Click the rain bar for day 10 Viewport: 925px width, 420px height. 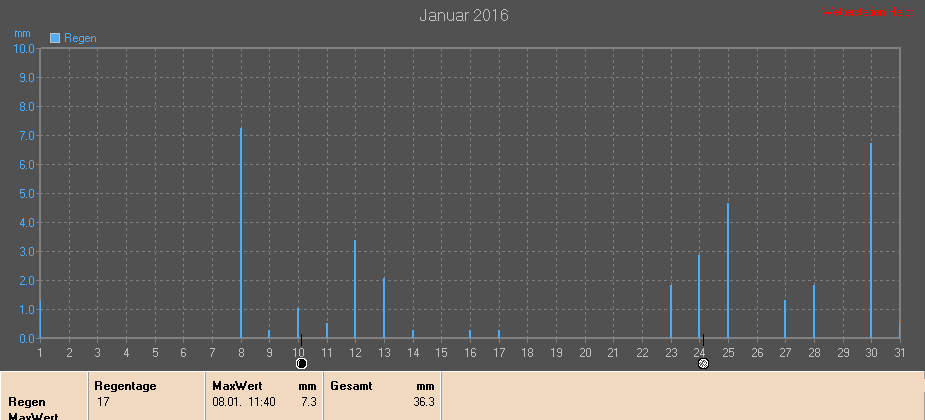tap(298, 323)
